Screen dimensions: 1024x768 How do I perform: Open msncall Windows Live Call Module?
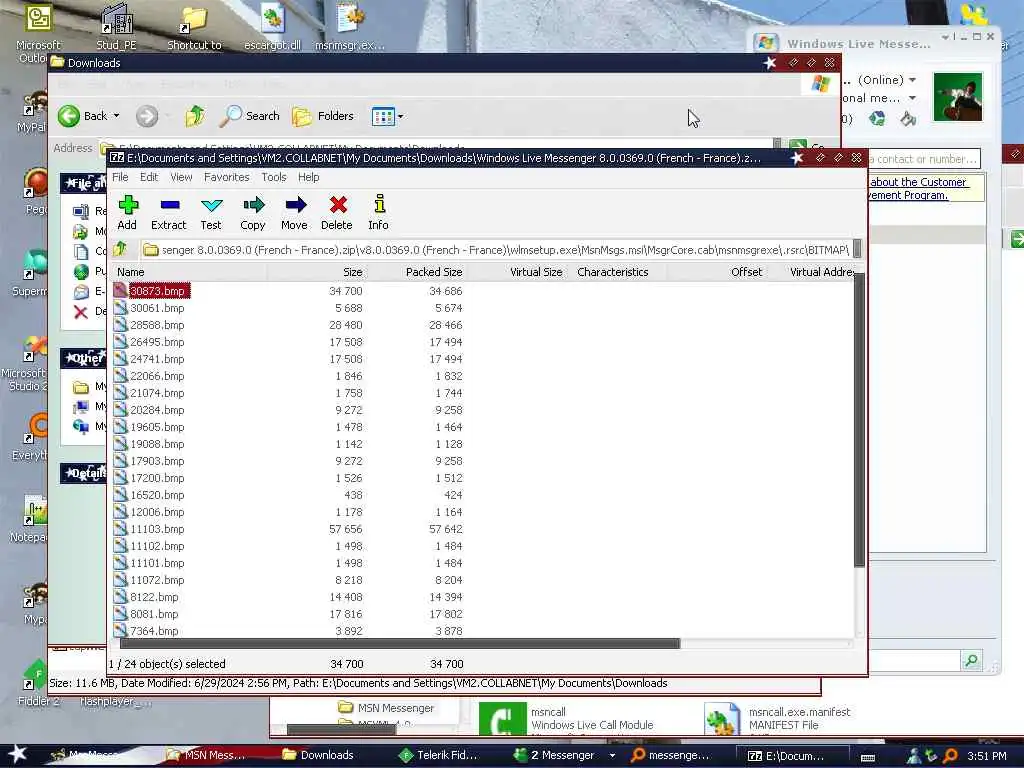pyautogui.click(x=567, y=718)
